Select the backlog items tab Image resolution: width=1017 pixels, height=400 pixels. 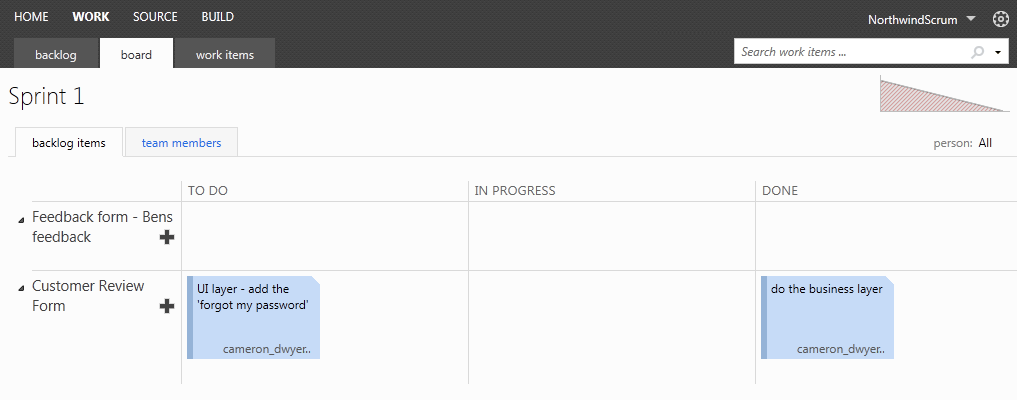(69, 143)
